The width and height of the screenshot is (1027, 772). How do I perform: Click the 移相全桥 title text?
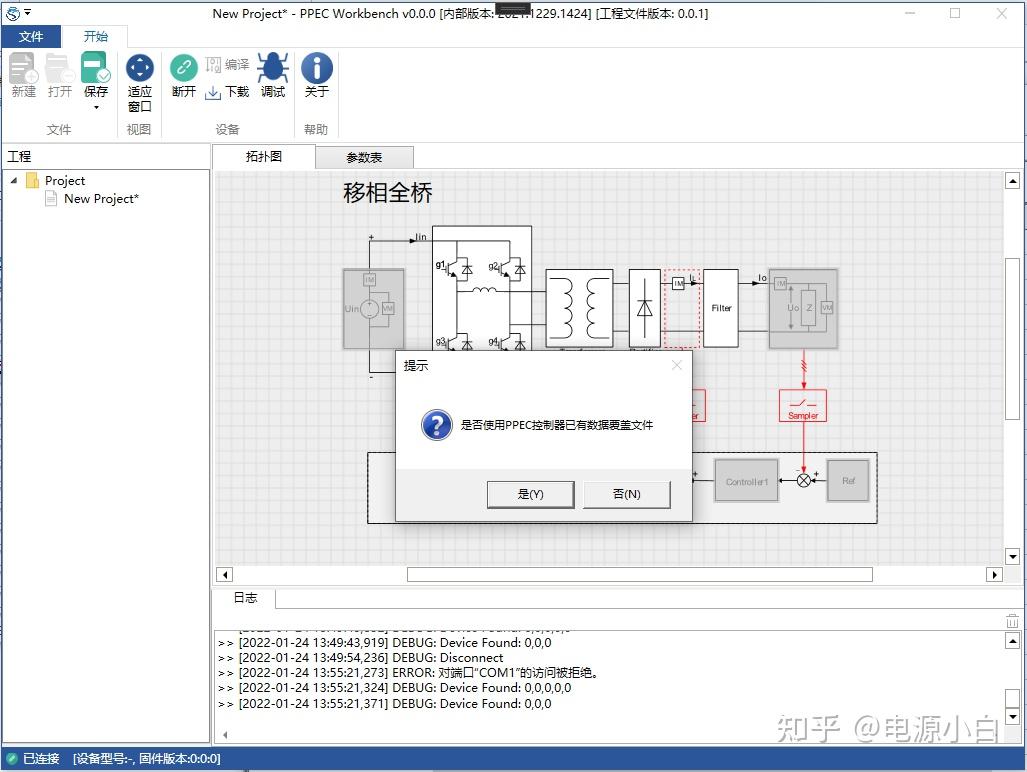(x=388, y=193)
